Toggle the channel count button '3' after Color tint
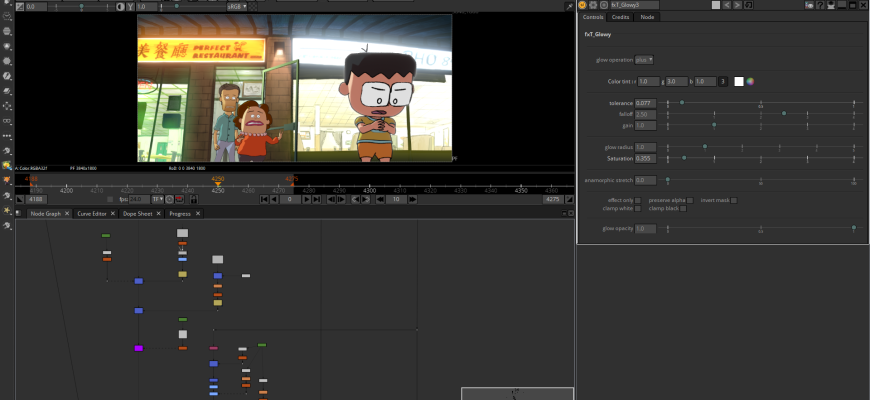The image size is (870, 400). click(722, 82)
